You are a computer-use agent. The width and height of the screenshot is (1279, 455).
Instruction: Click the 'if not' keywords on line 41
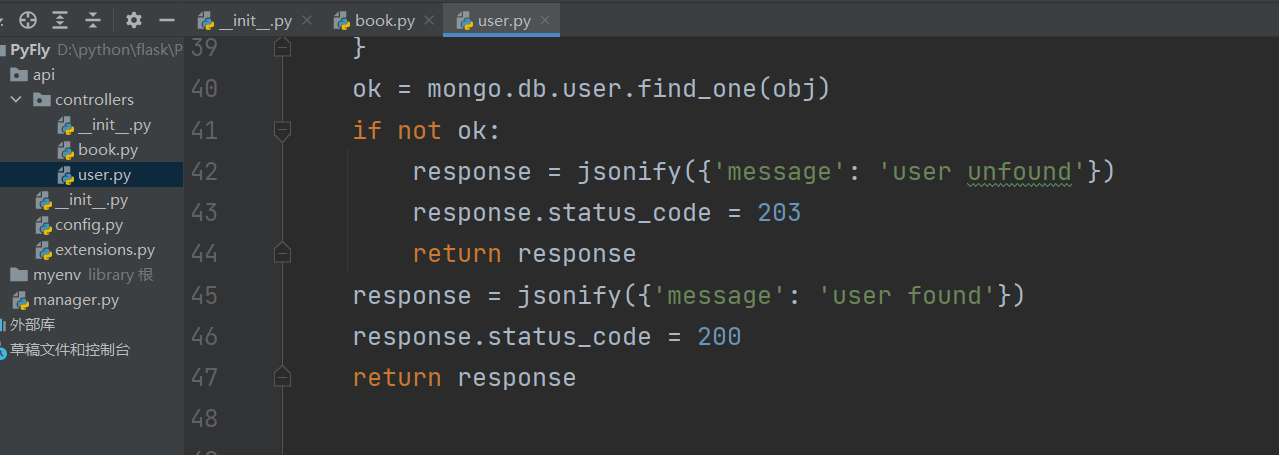pos(397,131)
